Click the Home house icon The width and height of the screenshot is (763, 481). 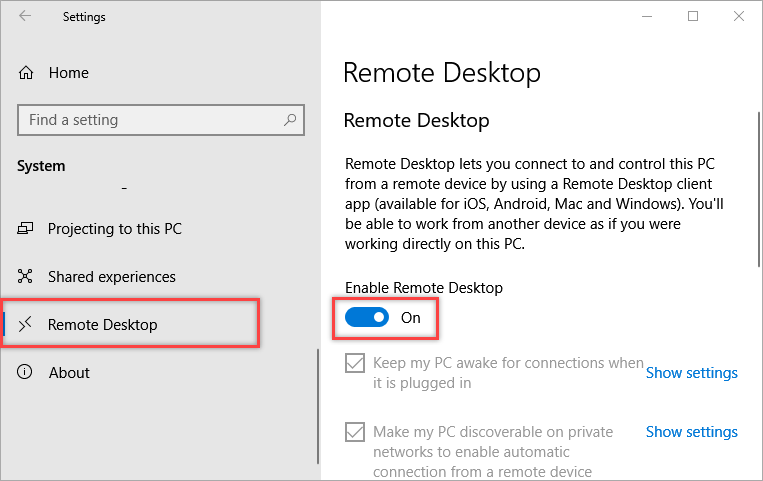click(x=27, y=73)
